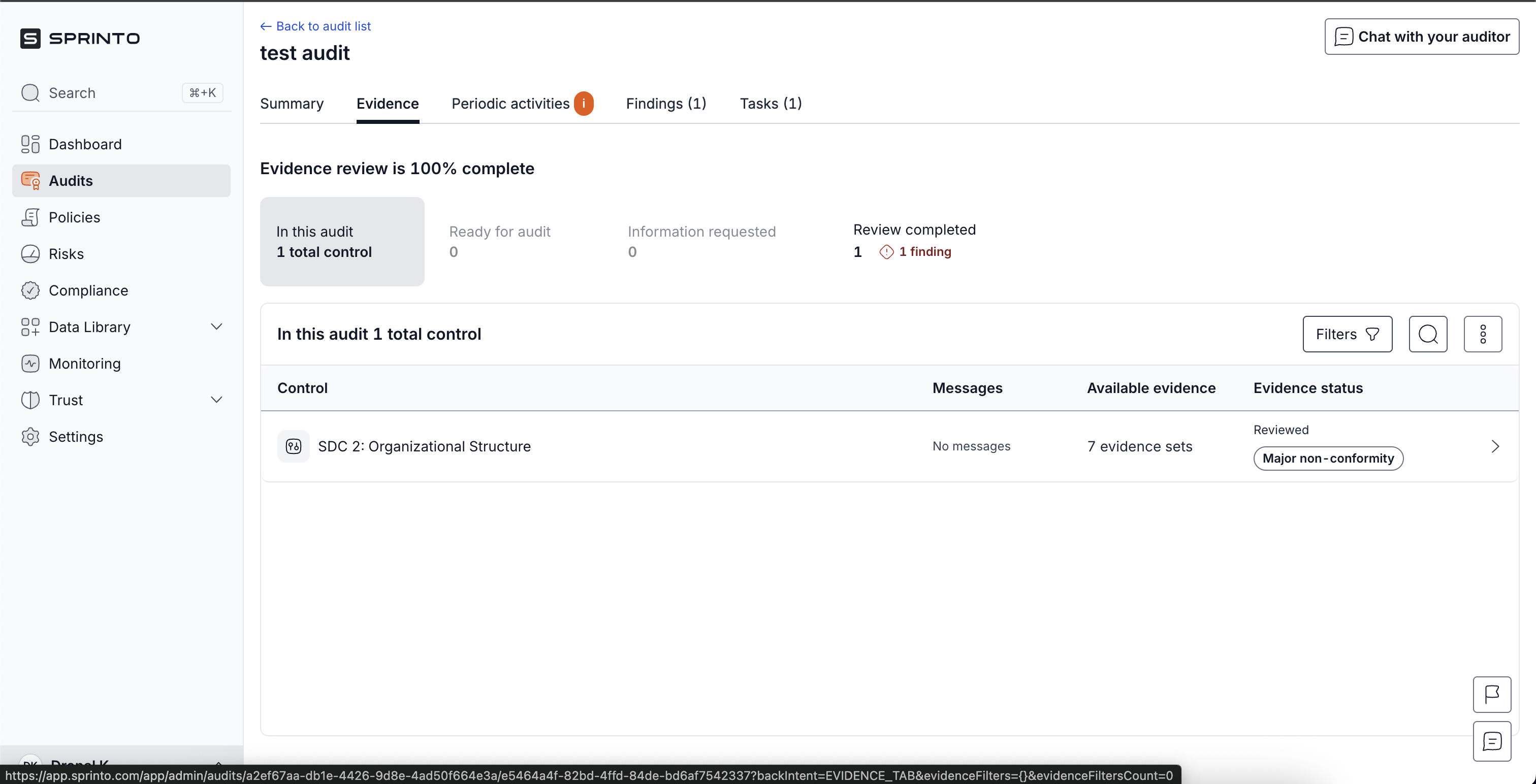Screen dimensions: 1536x784
Task: Open the SDC 2 row arrow
Action: [x=1494, y=446]
